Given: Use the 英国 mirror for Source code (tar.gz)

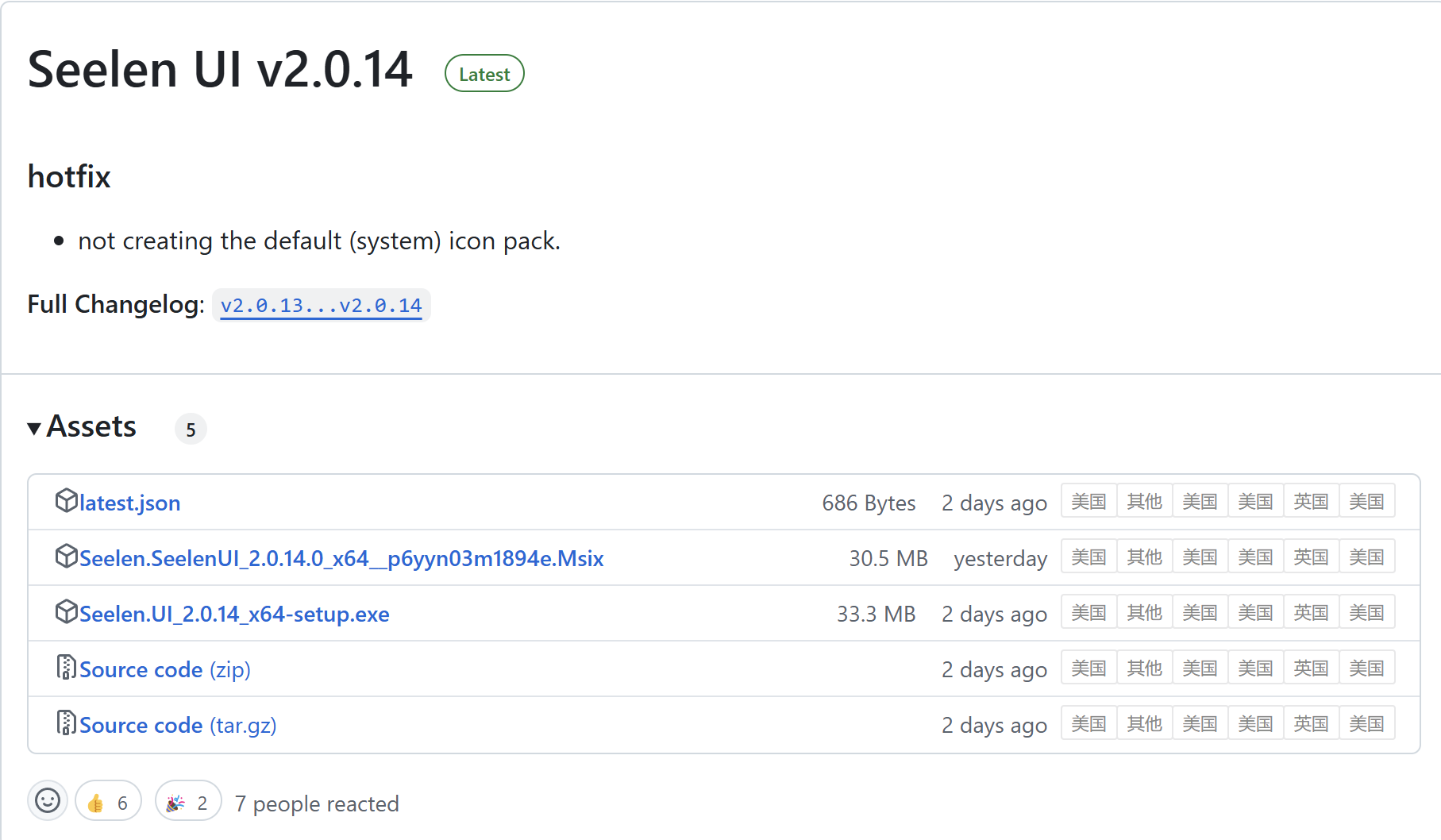Looking at the screenshot, I should tap(1312, 723).
